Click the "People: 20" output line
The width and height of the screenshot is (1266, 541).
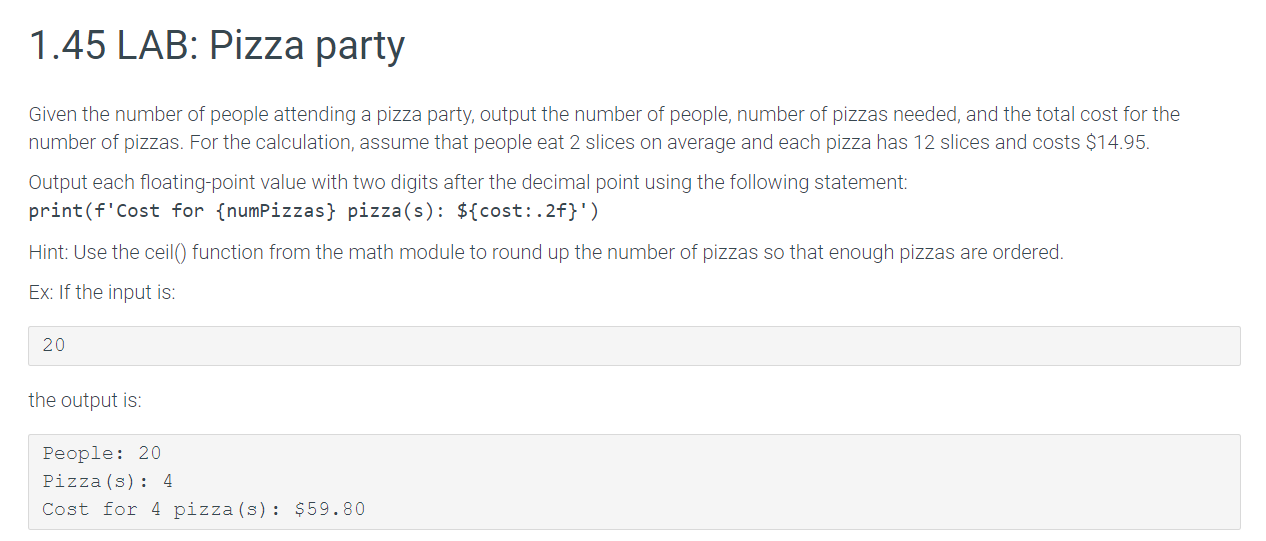[x=102, y=453]
